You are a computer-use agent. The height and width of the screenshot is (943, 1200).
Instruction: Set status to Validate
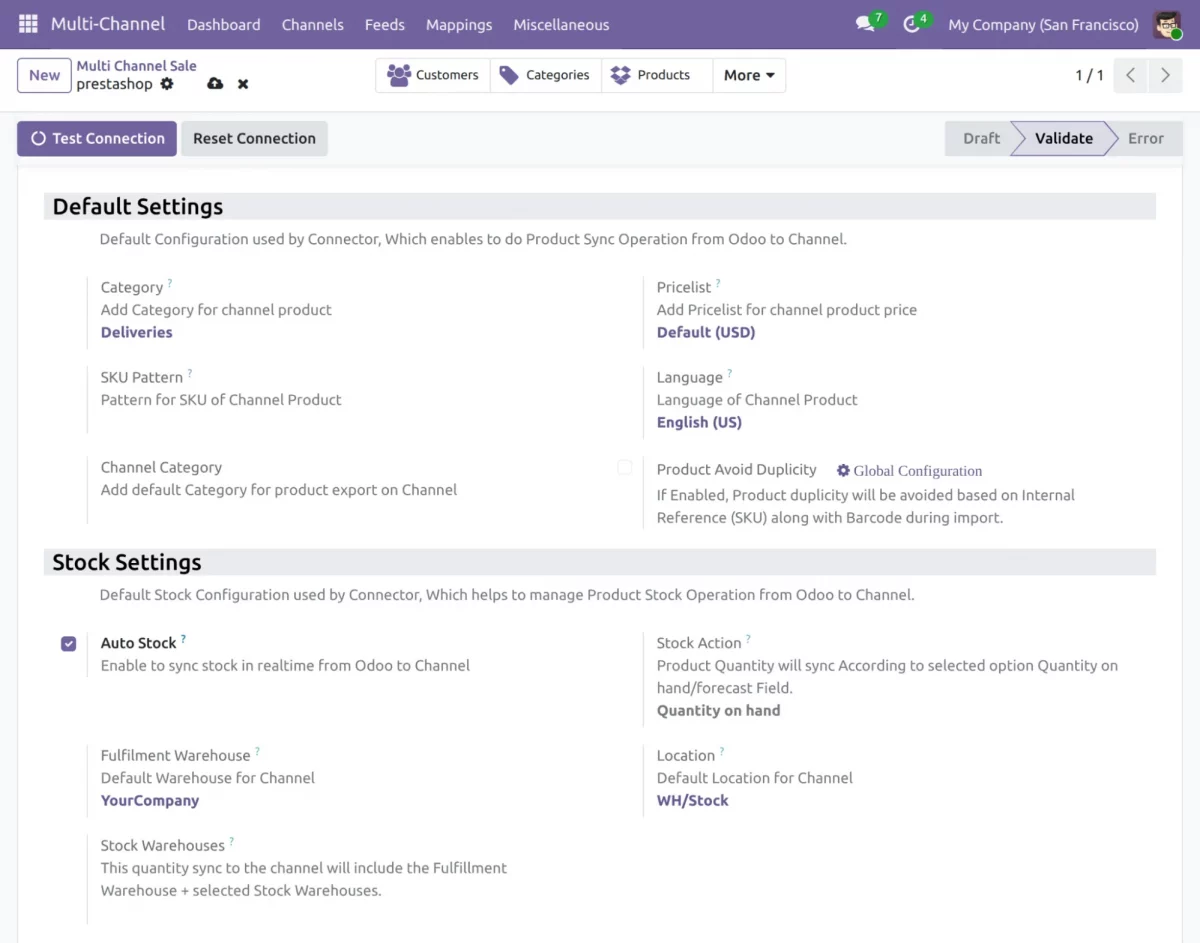1064,138
